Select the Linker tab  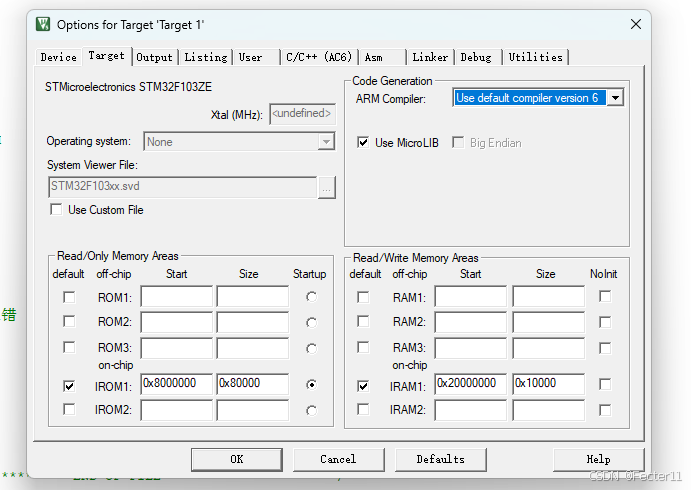pos(430,57)
